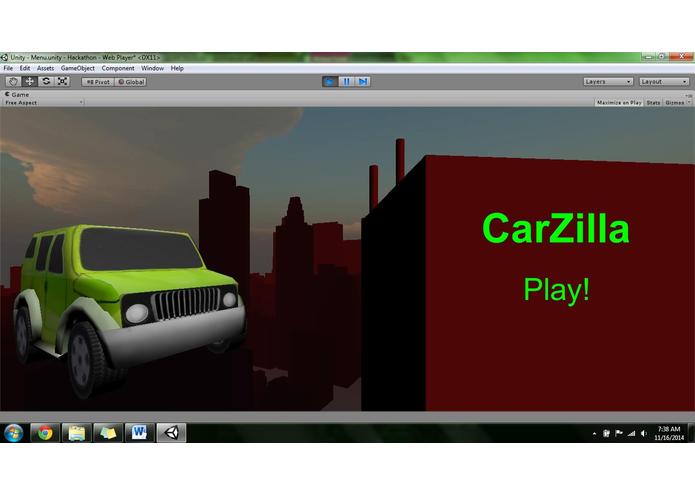Select the Hand tool in toolbar
695x494 pixels.
(x=13, y=82)
